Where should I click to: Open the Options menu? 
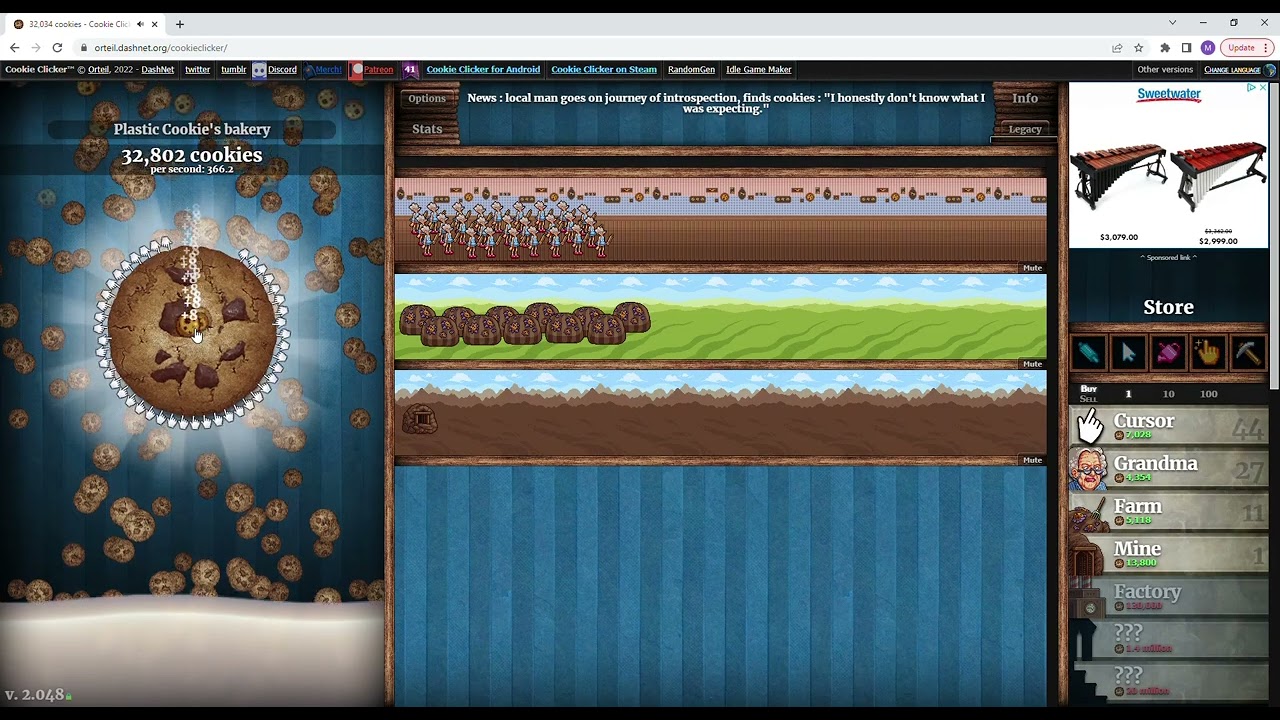click(x=427, y=98)
